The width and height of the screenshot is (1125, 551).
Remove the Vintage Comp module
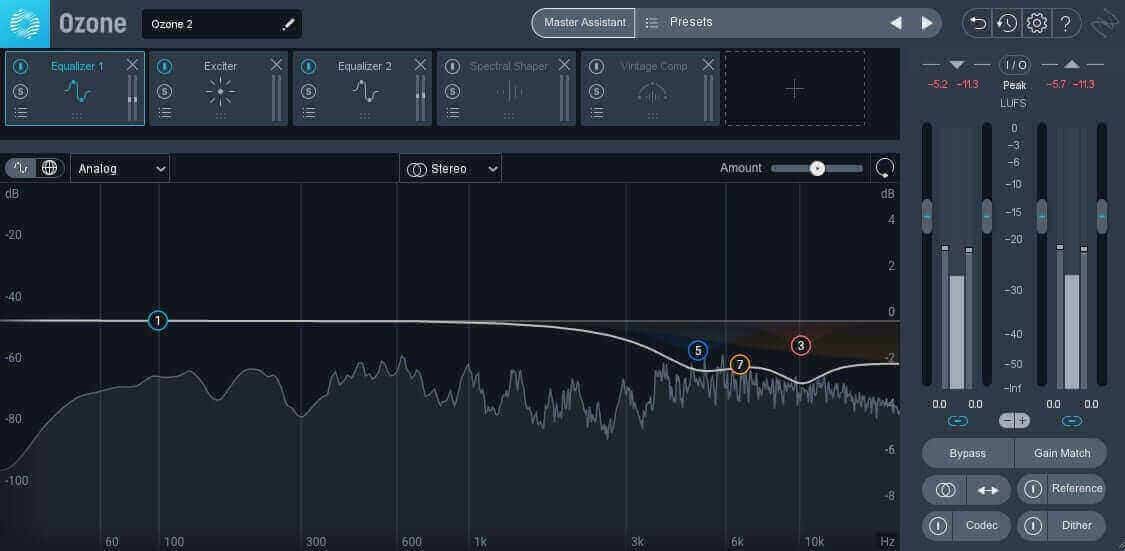pos(709,65)
